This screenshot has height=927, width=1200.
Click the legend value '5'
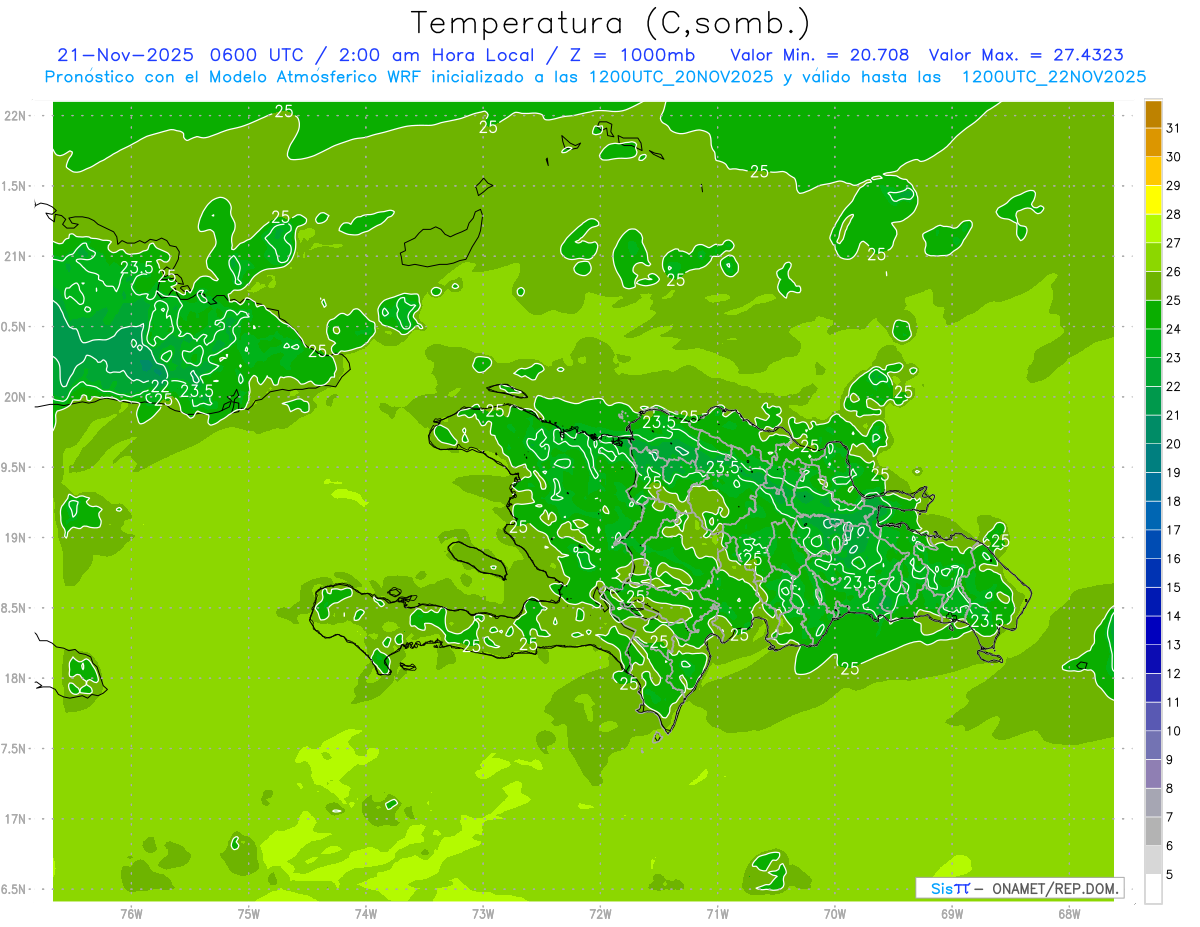tap(1170, 875)
